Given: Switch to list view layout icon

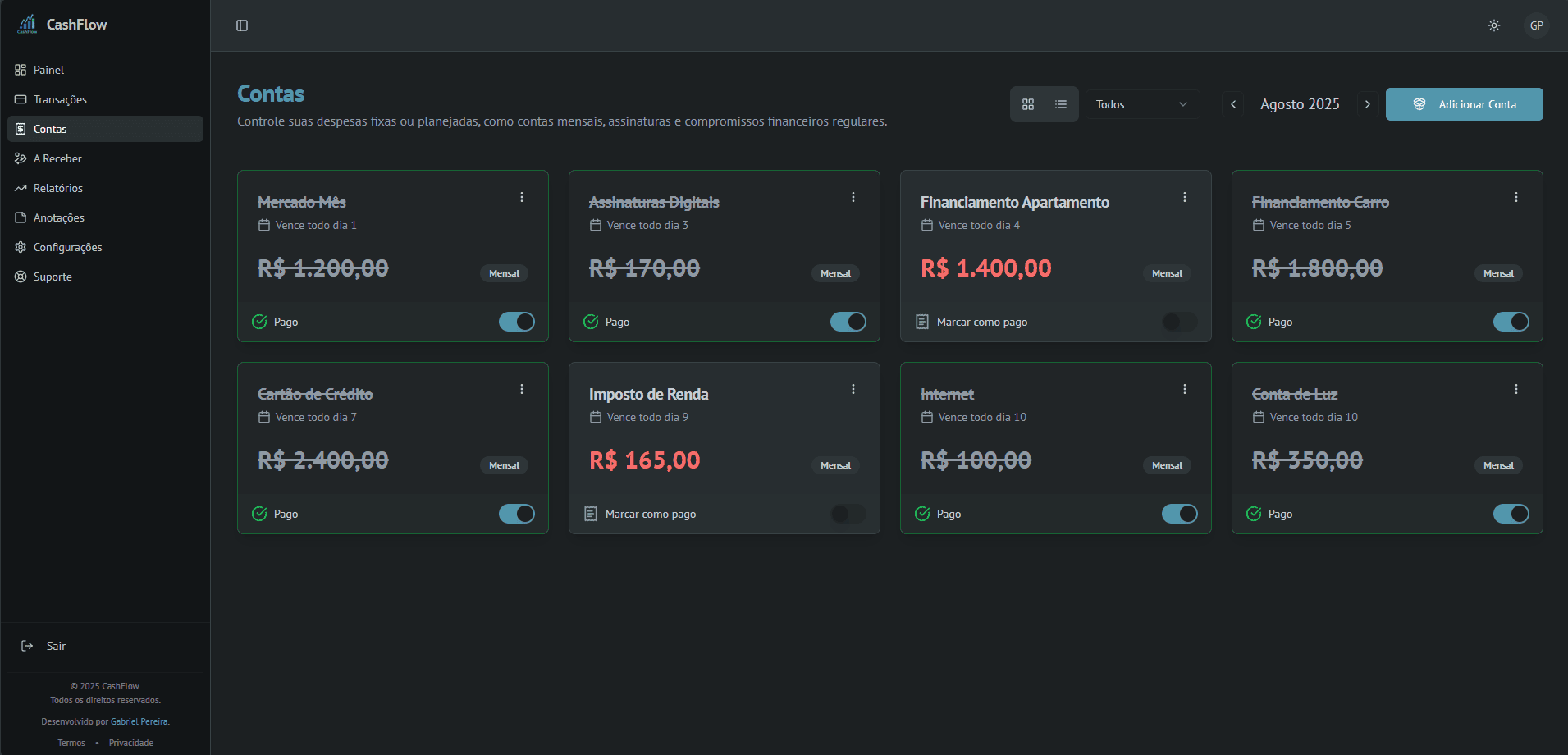Looking at the screenshot, I should pos(1060,104).
